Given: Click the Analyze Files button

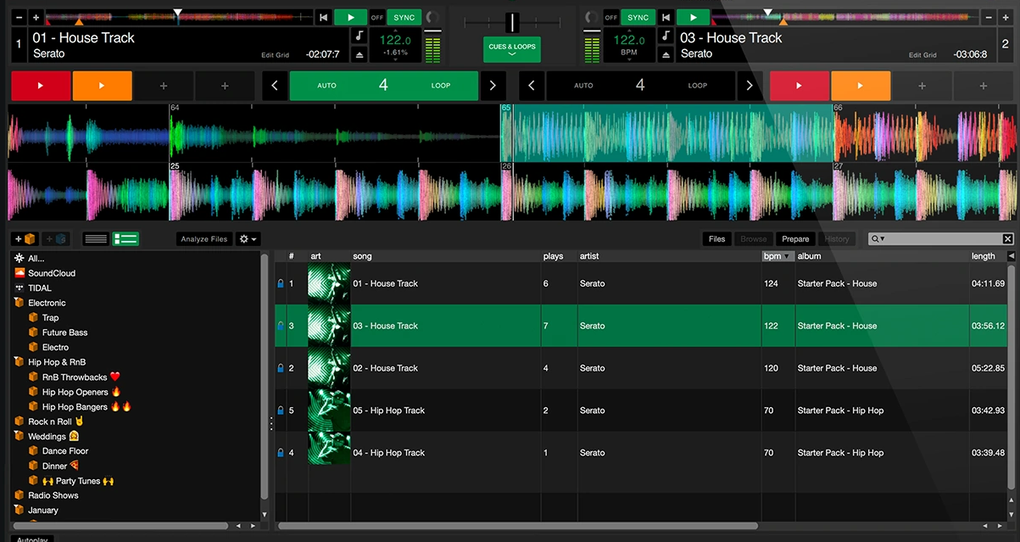Looking at the screenshot, I should [204, 239].
